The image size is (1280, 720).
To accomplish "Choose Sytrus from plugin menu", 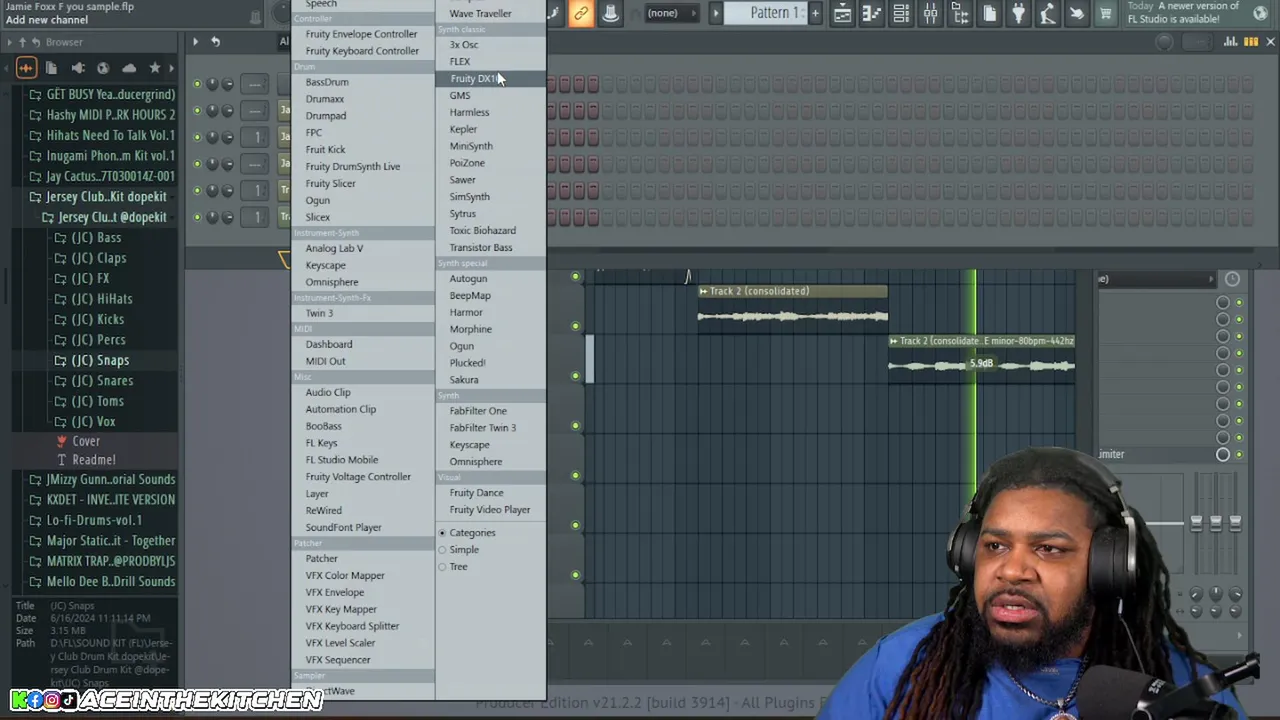I will click(463, 214).
